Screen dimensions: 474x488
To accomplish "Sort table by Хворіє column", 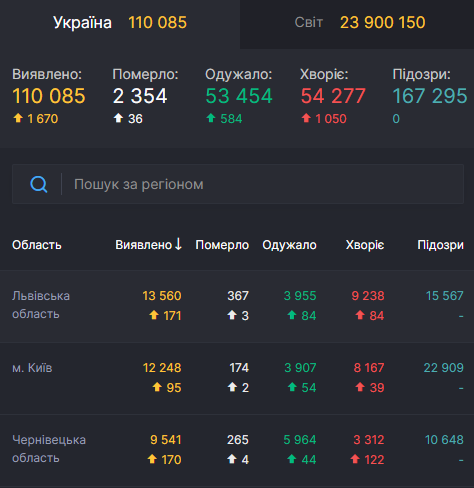I will coord(365,245).
